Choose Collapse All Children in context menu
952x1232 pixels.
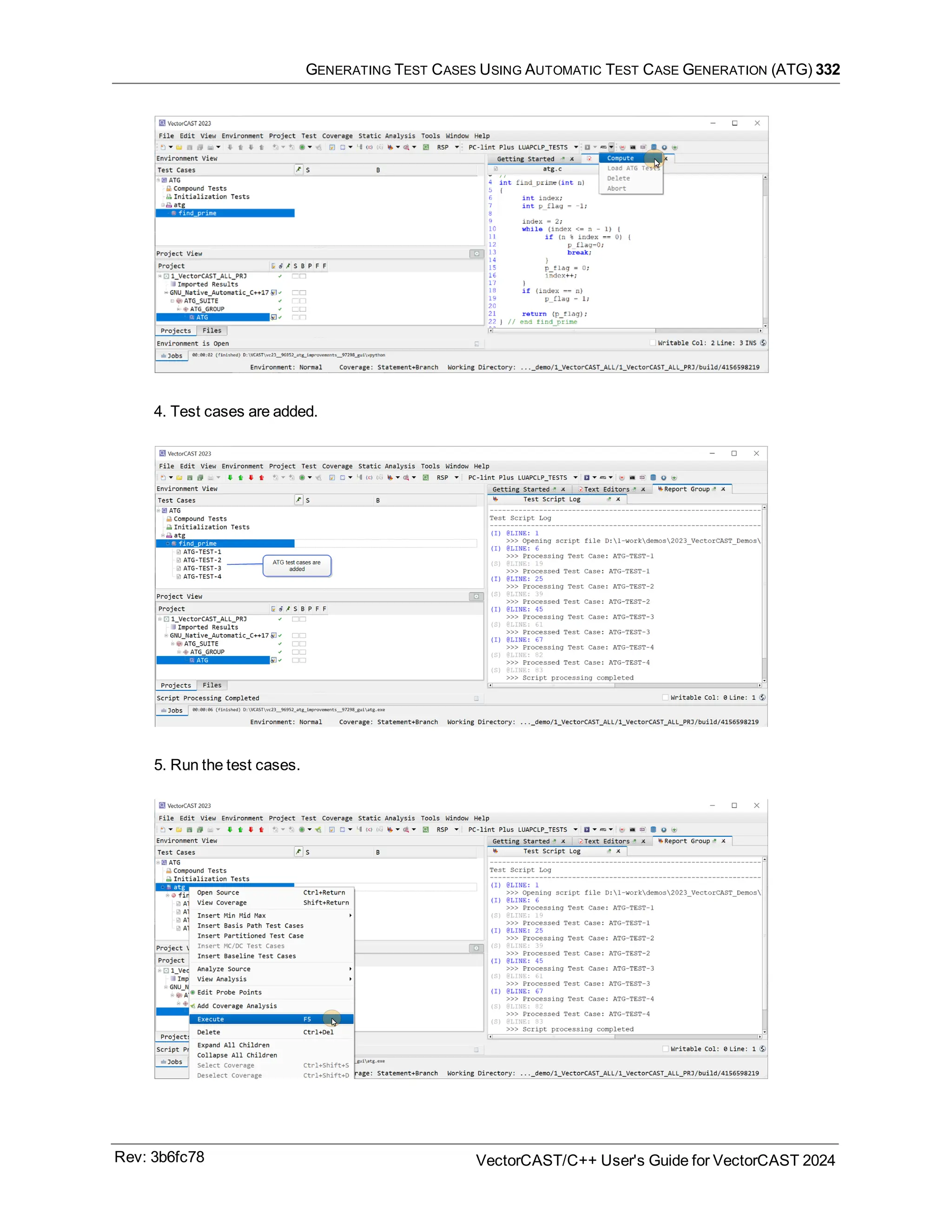[x=271, y=1055]
